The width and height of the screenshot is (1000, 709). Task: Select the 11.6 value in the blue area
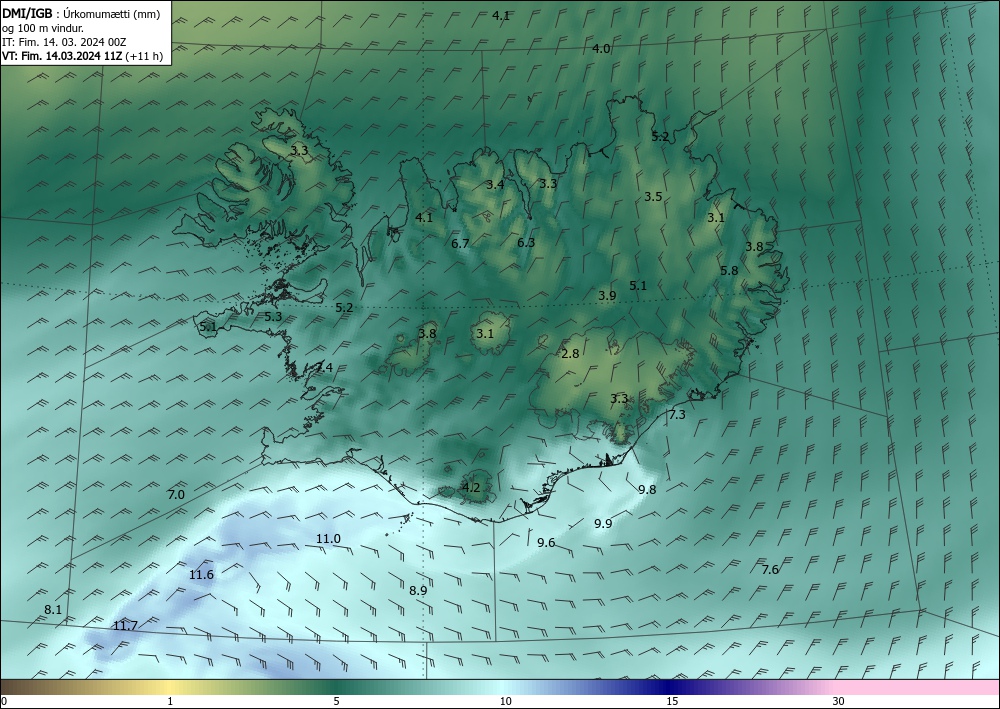pyautogui.click(x=202, y=574)
